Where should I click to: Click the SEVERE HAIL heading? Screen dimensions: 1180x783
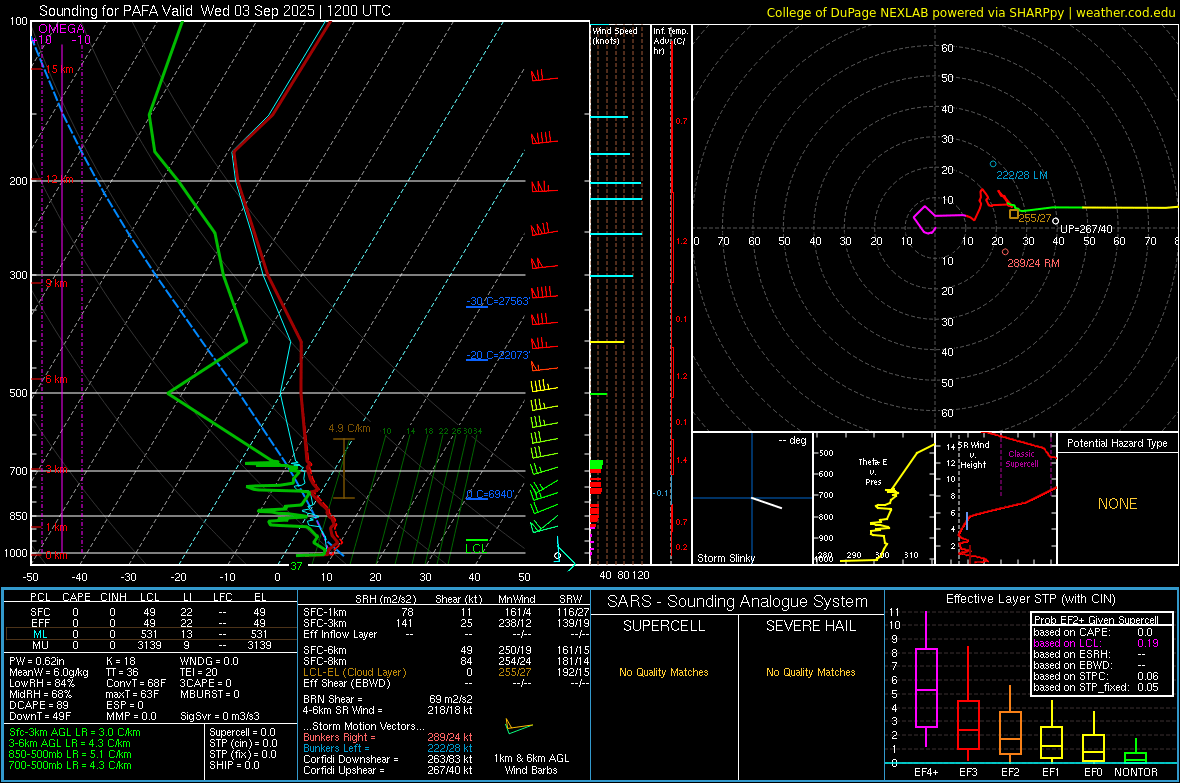coord(810,626)
